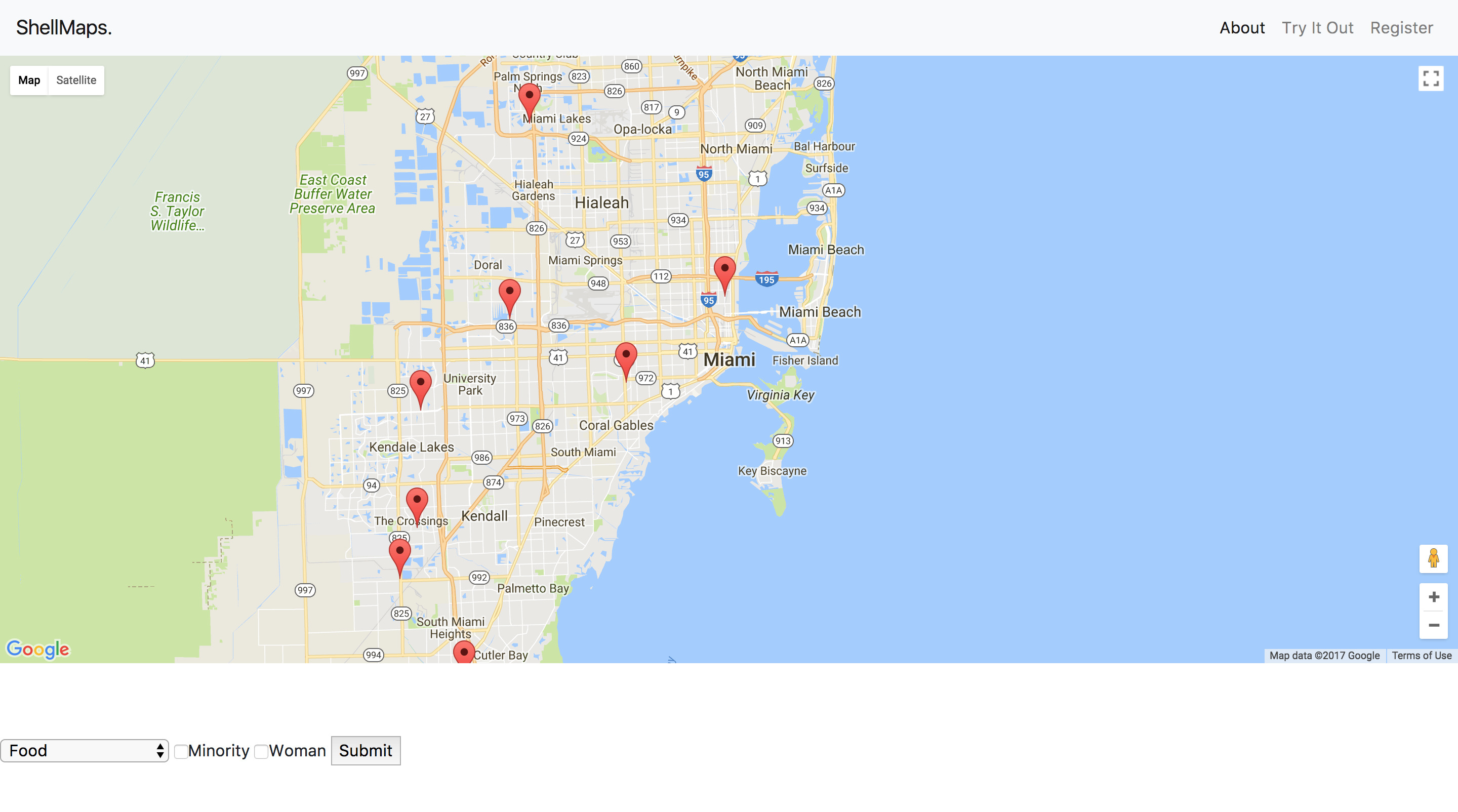Image resolution: width=1458 pixels, height=812 pixels.
Task: Select the marker at The Crossings
Action: 417,502
